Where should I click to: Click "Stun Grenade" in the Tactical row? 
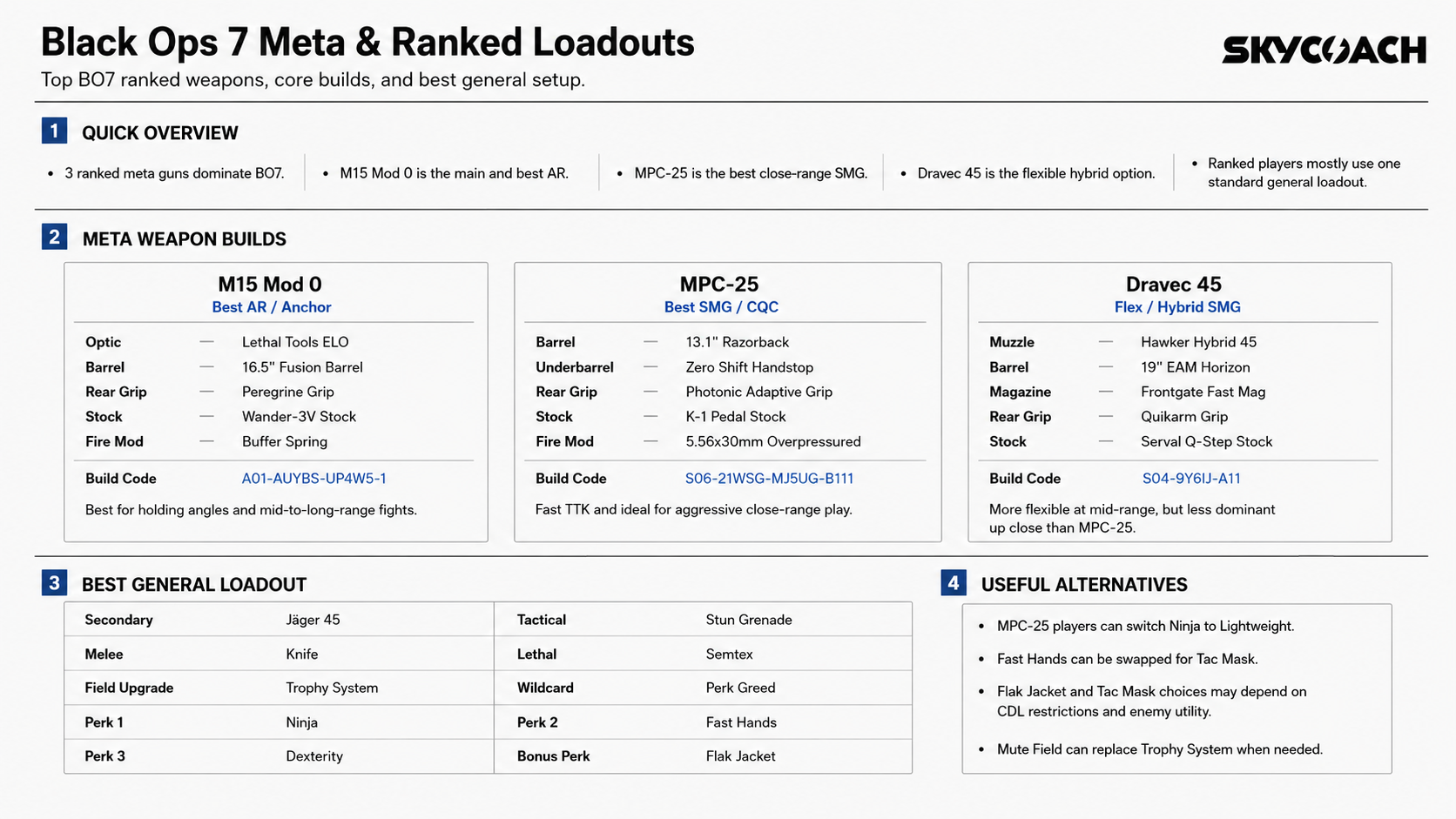point(749,620)
